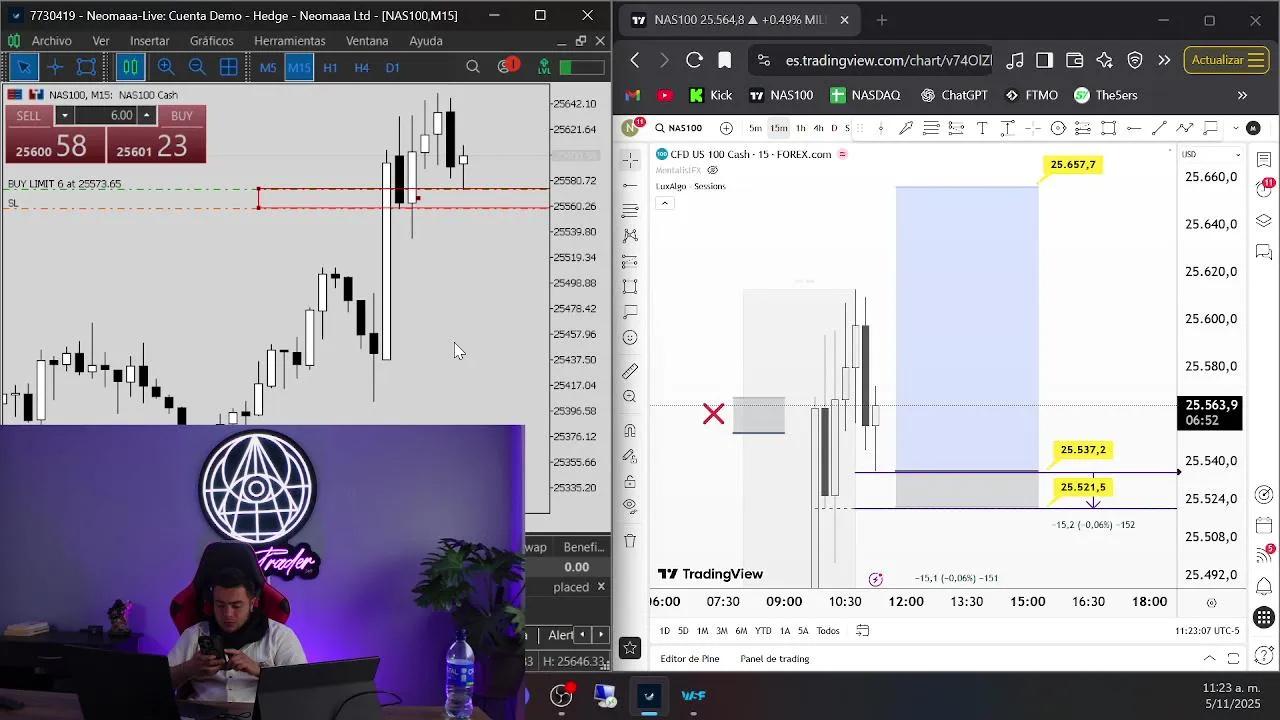
Task: Switch MetaTrader chart to H1 timeframe
Action: click(330, 68)
